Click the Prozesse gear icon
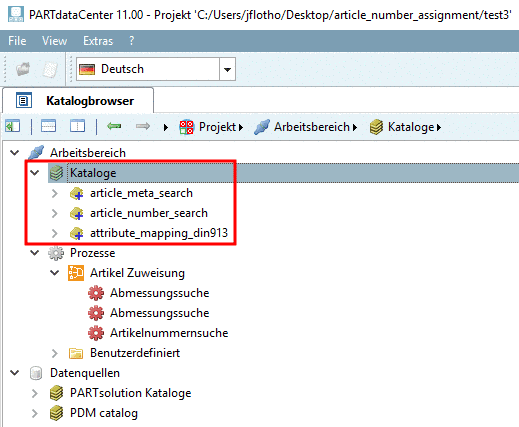The width and height of the screenshot is (519, 427). 56,253
